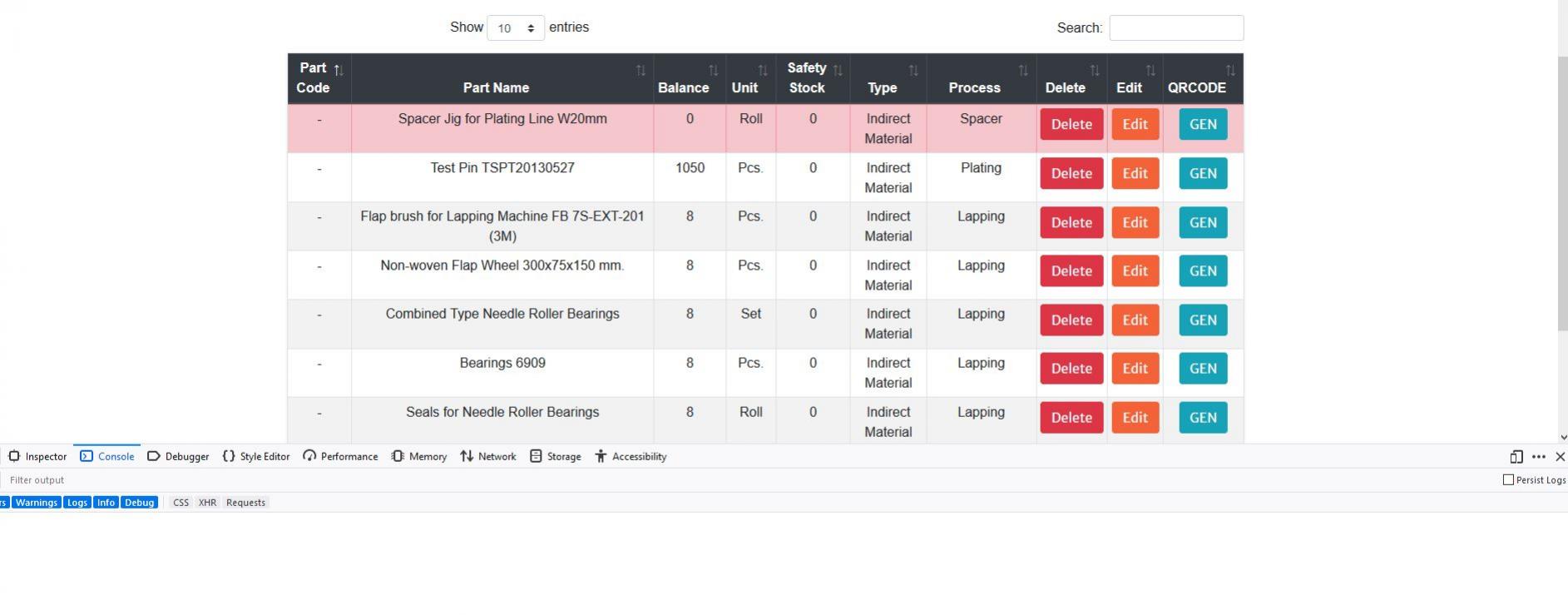Viewport: 1568px width, 615px height.
Task: Click the balance value '1050'
Action: 690,168
